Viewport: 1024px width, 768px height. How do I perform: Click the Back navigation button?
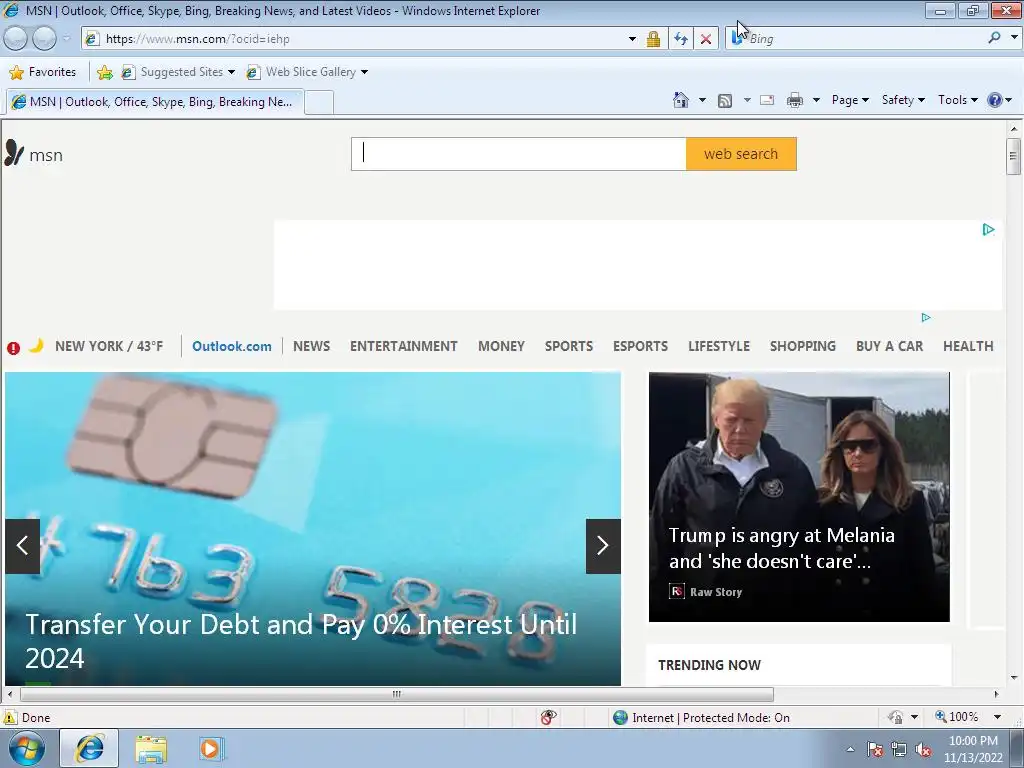click(x=16, y=39)
